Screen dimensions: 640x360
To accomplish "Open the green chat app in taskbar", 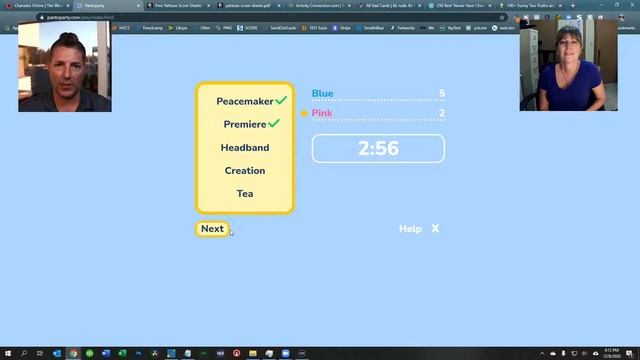I will click(x=89, y=353).
